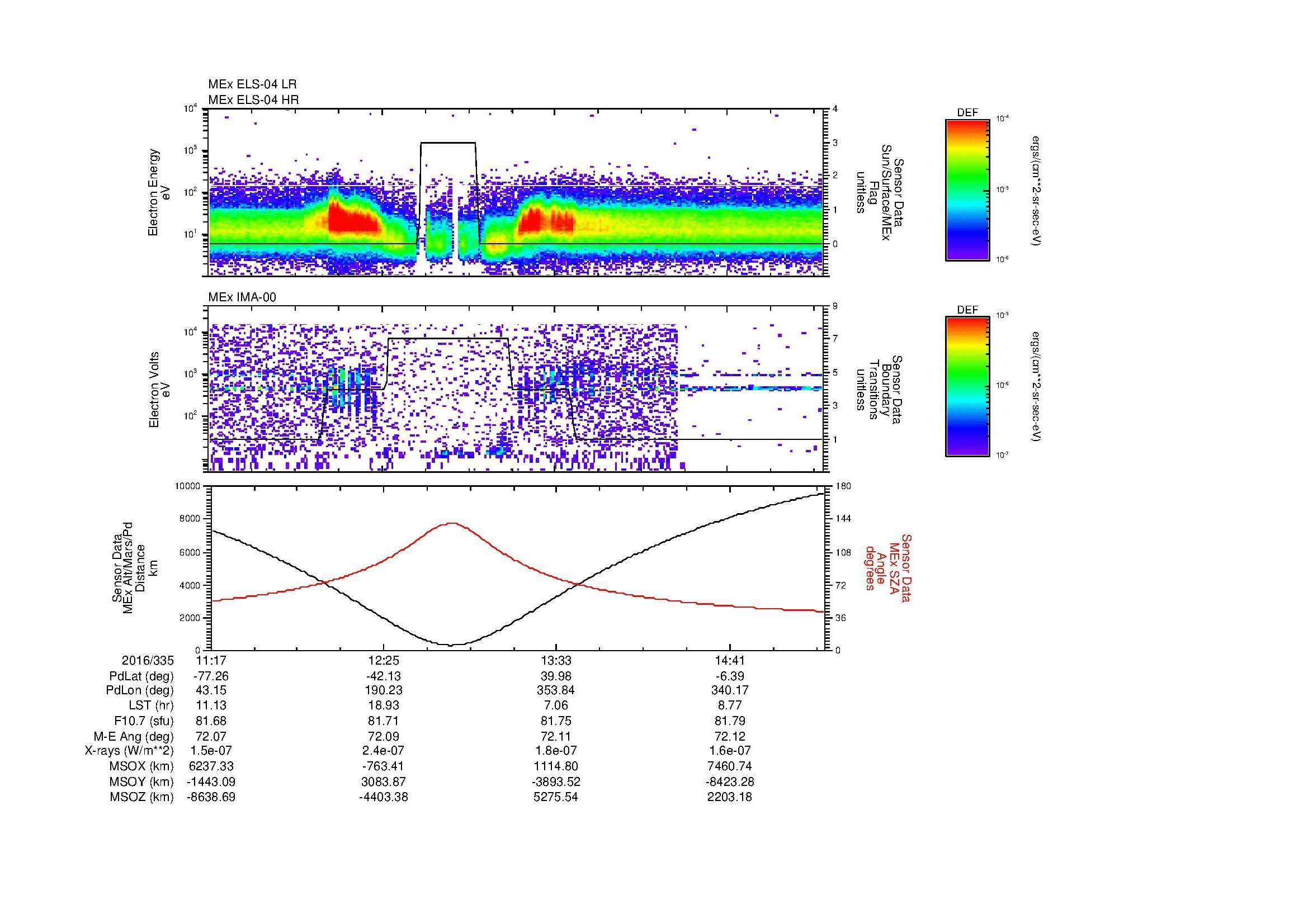1308x924 pixels.
Task: Click the 'PdLon (deg)' row label
Action: (140, 690)
